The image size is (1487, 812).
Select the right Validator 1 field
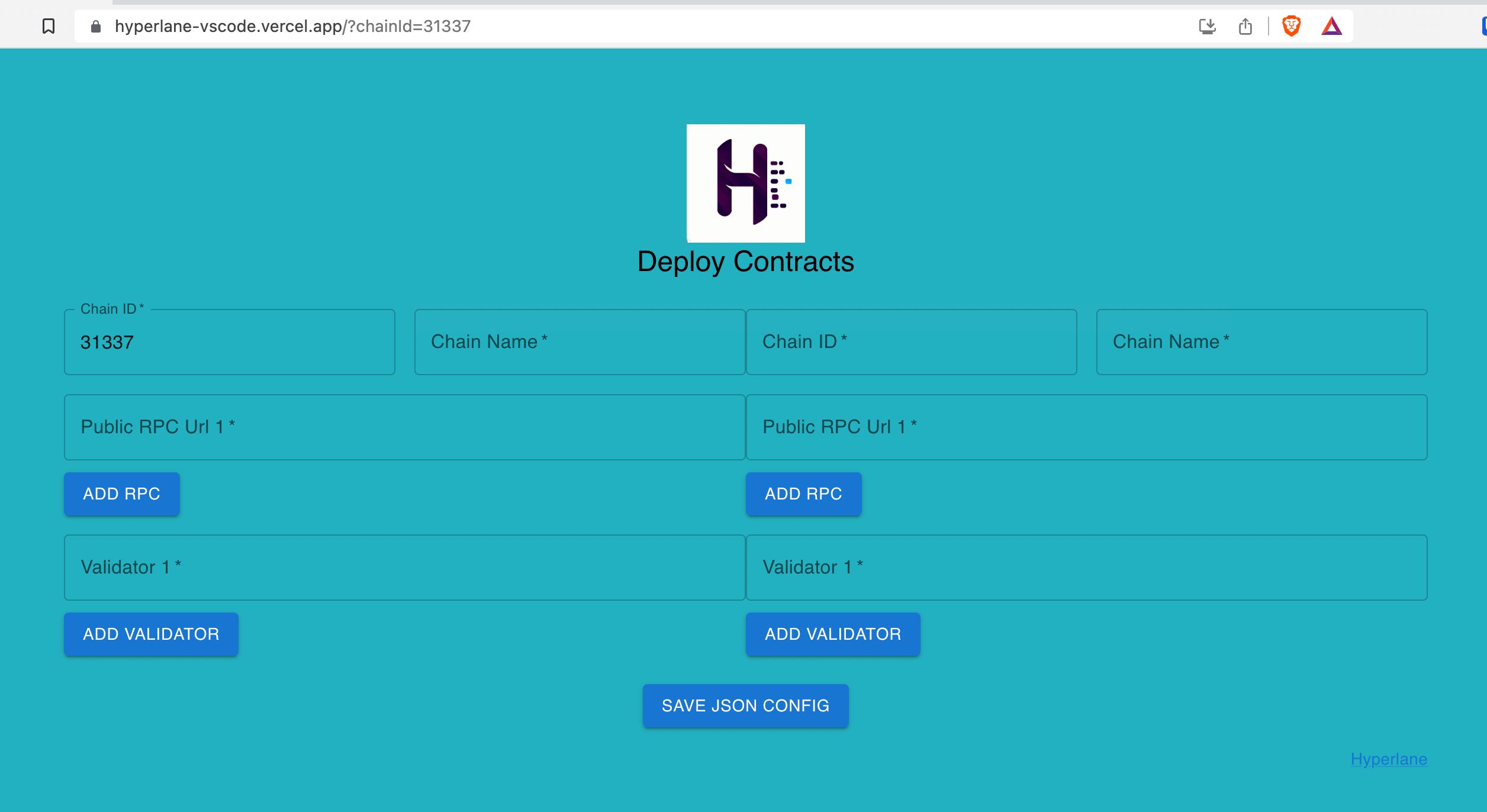pos(1087,568)
